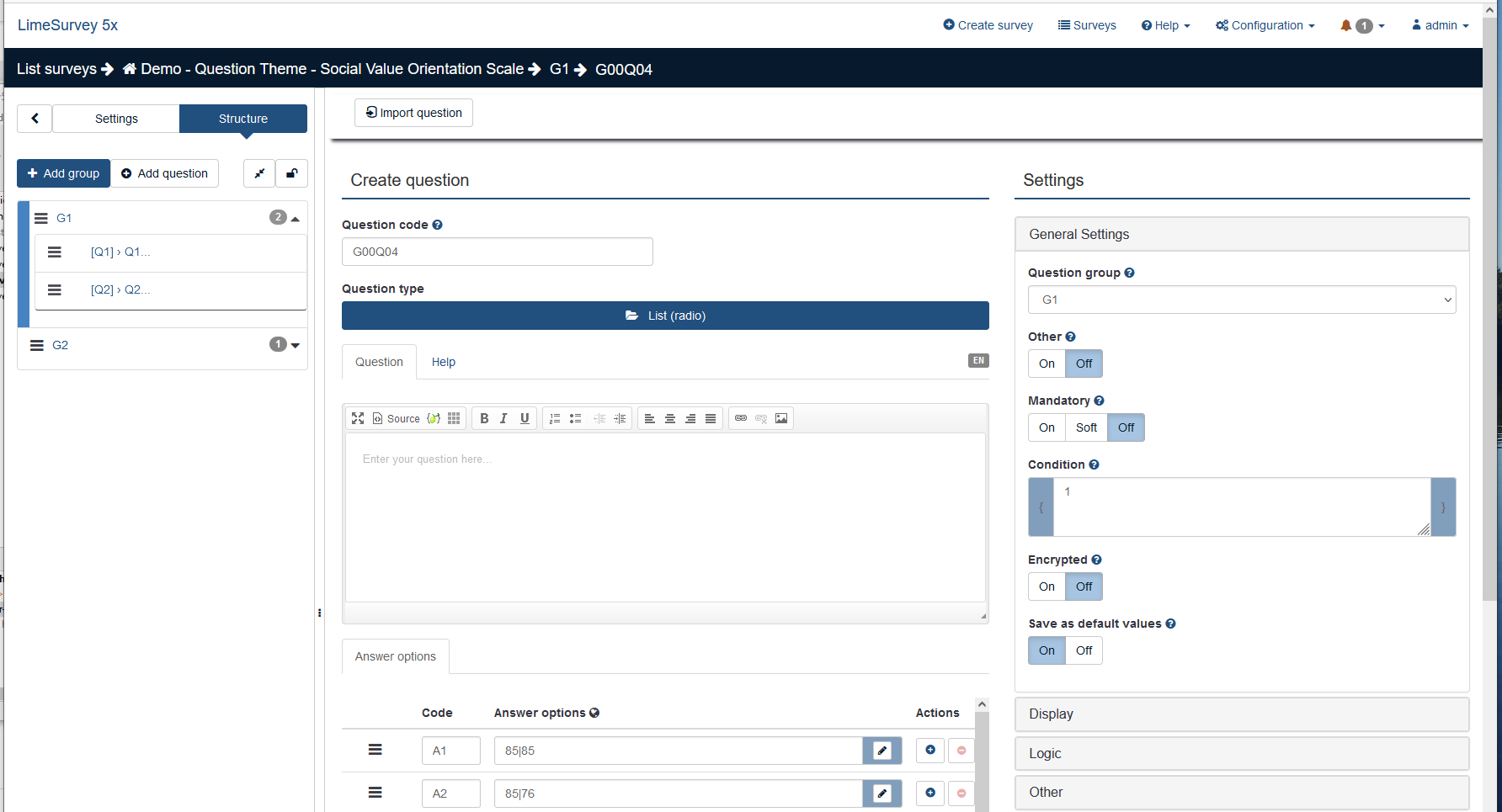Screen dimensions: 1502x812
Task: Click the Bold formatting icon
Action: pos(484,418)
